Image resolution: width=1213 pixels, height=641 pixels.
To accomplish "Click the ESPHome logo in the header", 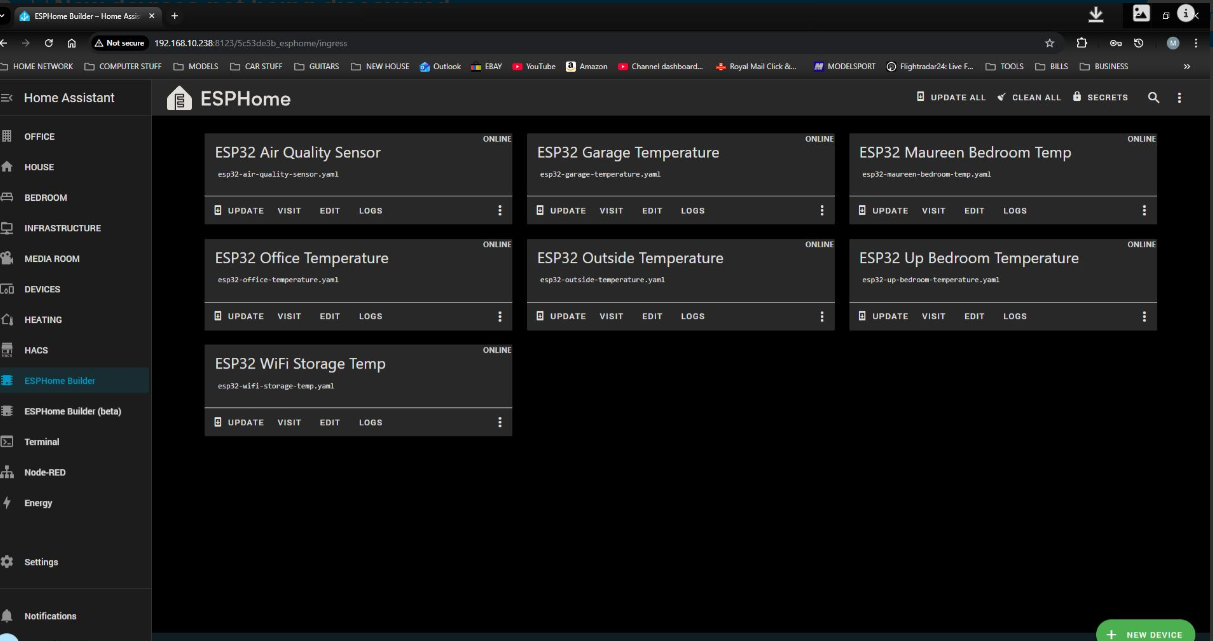I will 179,98.
